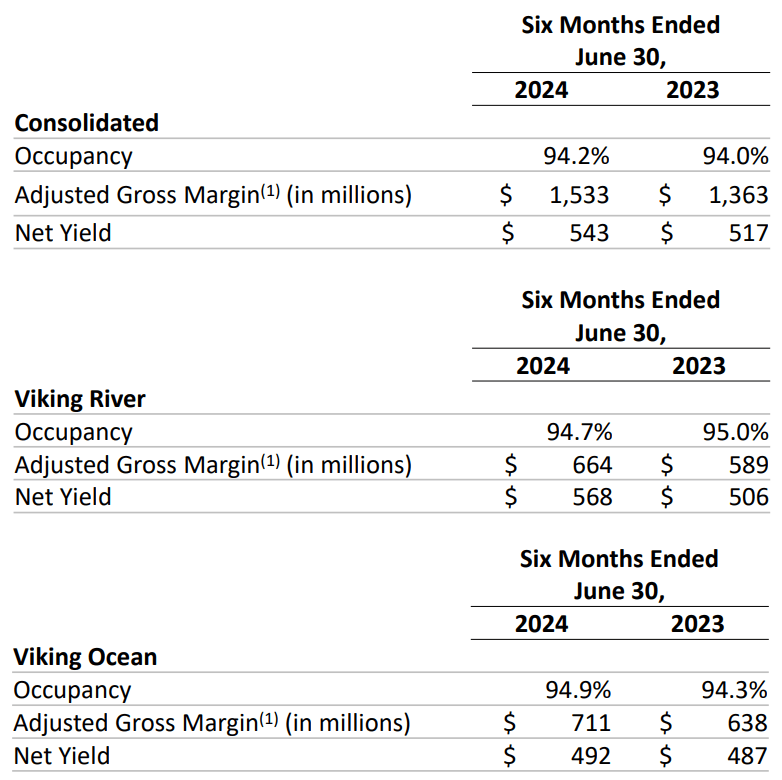
Task: Select the Viking Ocean occupancy value 94.9%
Action: pyautogui.click(x=577, y=691)
